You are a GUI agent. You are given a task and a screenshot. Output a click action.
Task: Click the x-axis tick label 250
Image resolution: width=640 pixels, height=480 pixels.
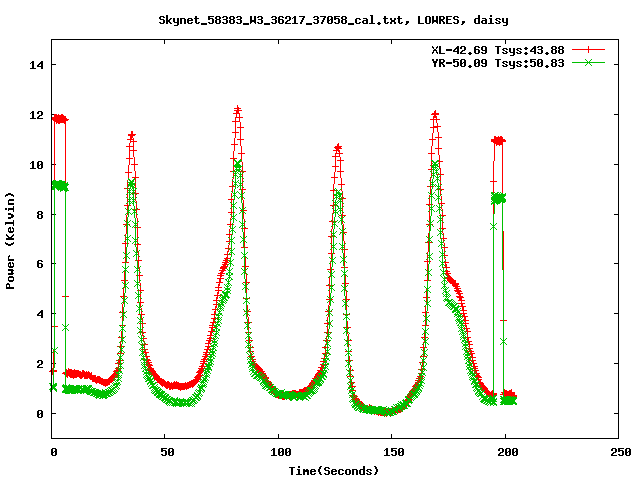(621, 452)
